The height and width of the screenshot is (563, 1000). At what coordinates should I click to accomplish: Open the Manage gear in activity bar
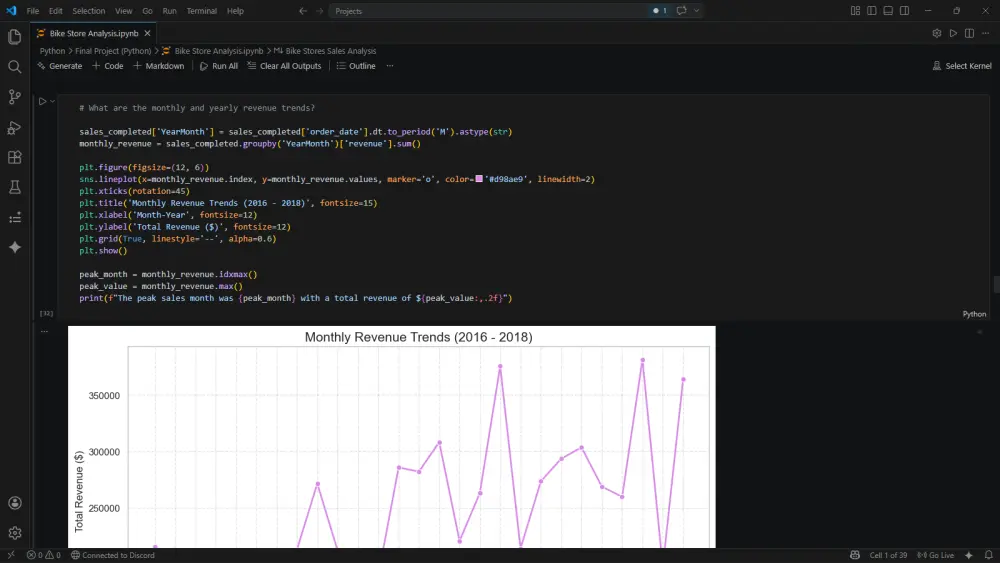(x=15, y=532)
